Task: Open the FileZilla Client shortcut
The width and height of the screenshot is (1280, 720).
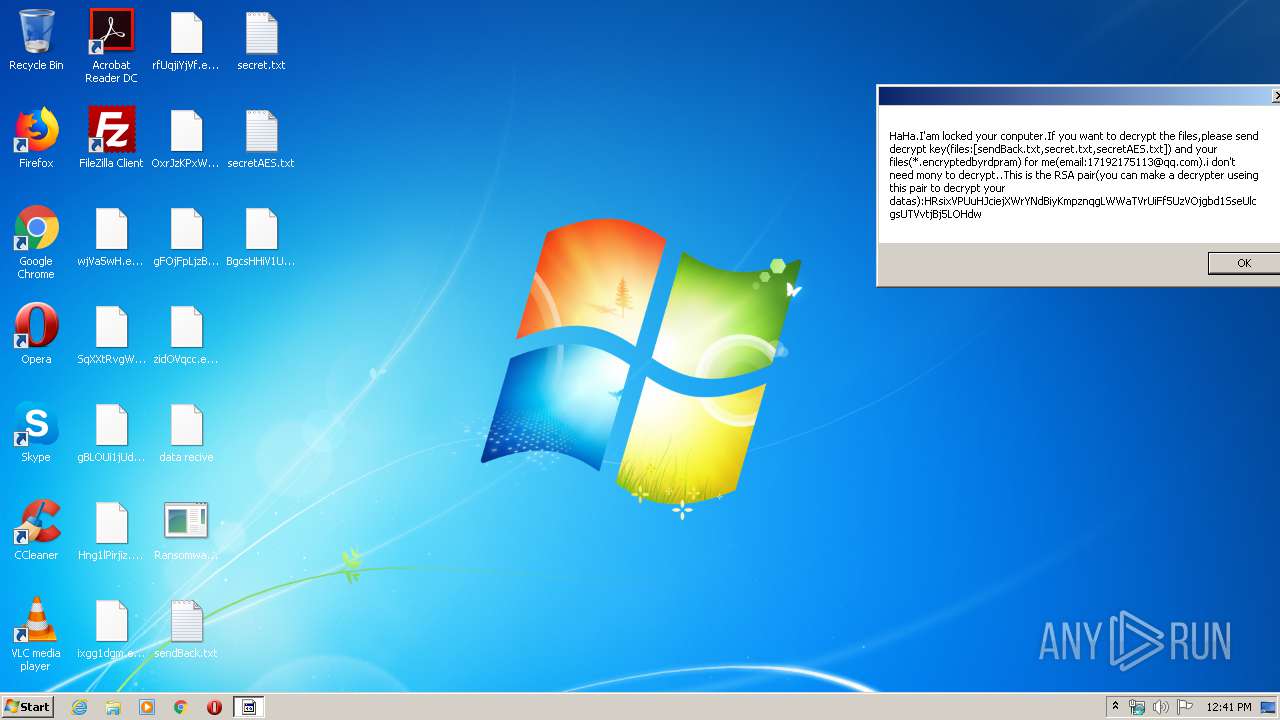Action: (x=111, y=138)
